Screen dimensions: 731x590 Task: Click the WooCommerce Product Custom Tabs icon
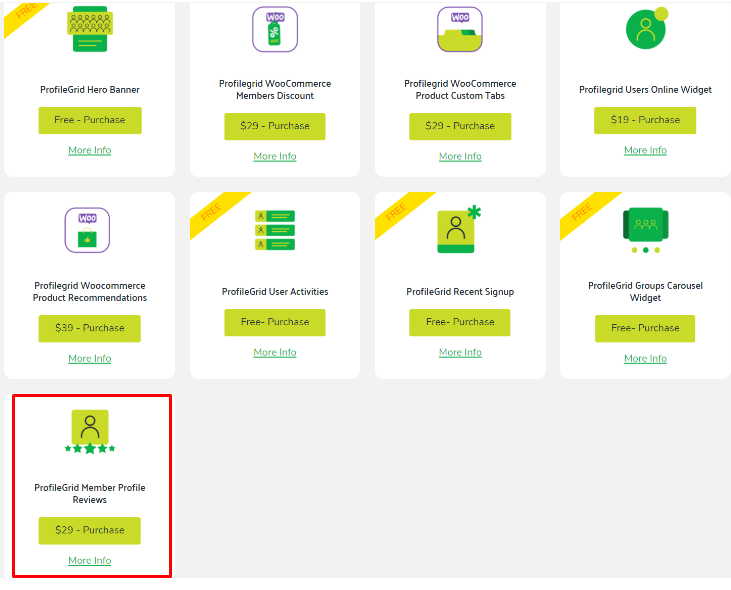(460, 29)
